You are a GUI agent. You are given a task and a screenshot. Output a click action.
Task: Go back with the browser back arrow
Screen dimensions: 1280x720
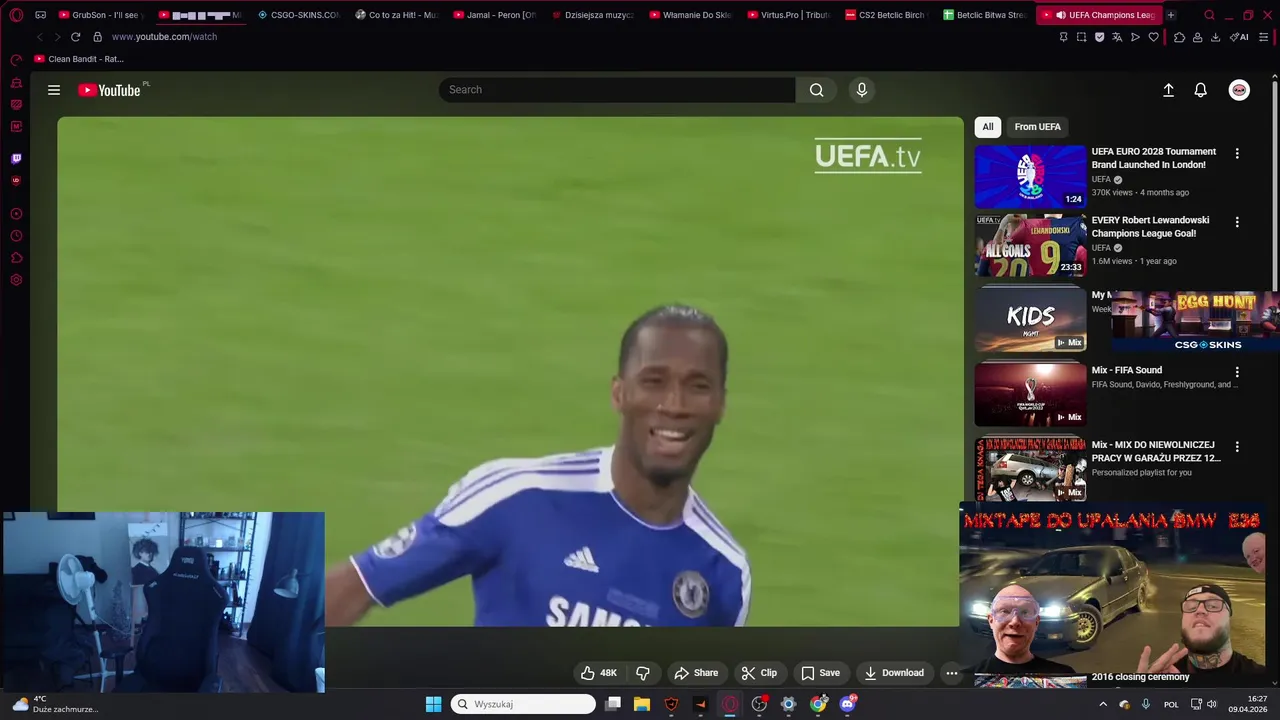(39, 37)
